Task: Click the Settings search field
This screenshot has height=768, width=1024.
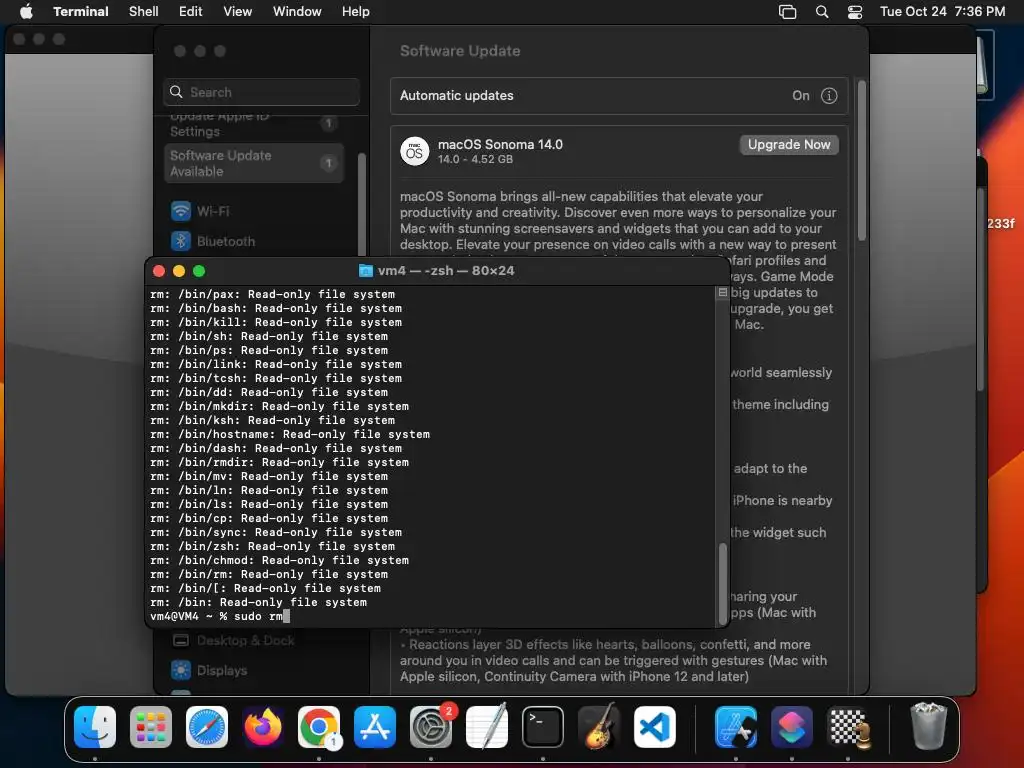Action: pos(261,92)
